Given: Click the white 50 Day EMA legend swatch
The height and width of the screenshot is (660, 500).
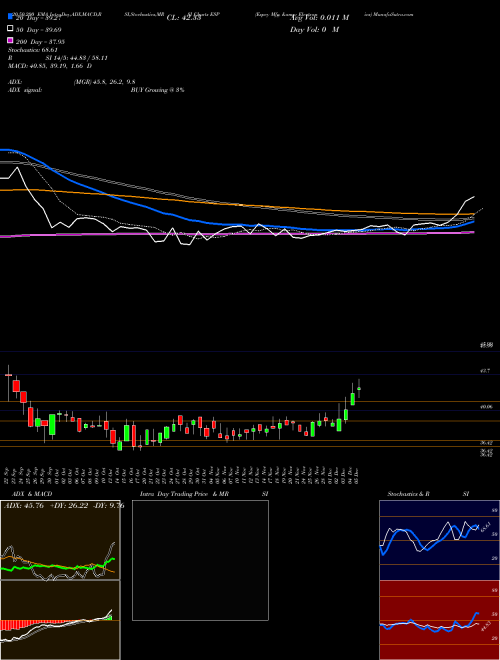Looking at the screenshot, I should tap(10, 29).
